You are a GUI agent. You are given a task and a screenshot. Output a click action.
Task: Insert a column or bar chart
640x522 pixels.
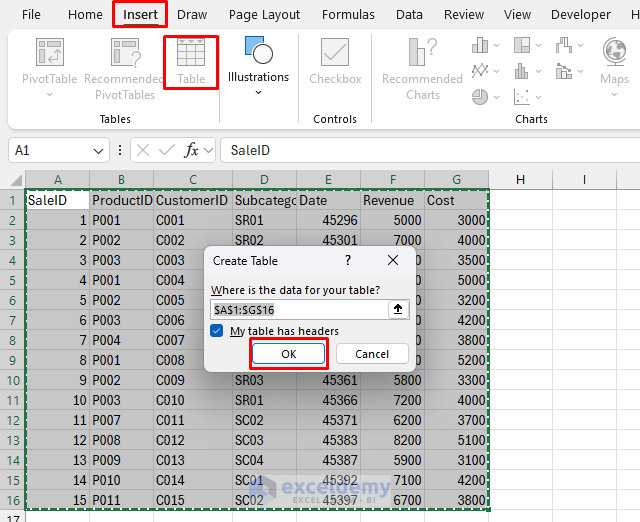point(480,45)
